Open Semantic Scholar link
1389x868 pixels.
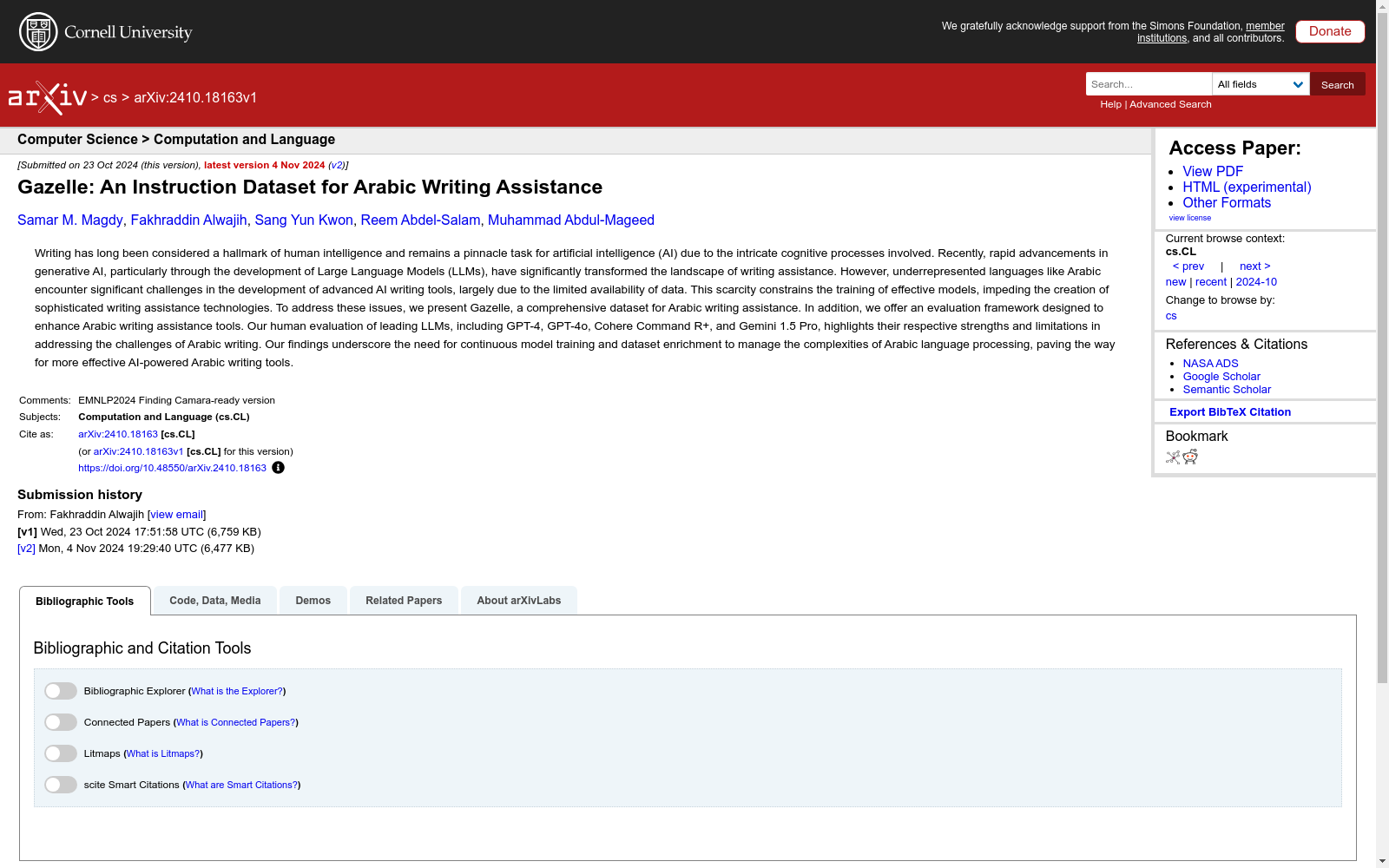point(1227,390)
